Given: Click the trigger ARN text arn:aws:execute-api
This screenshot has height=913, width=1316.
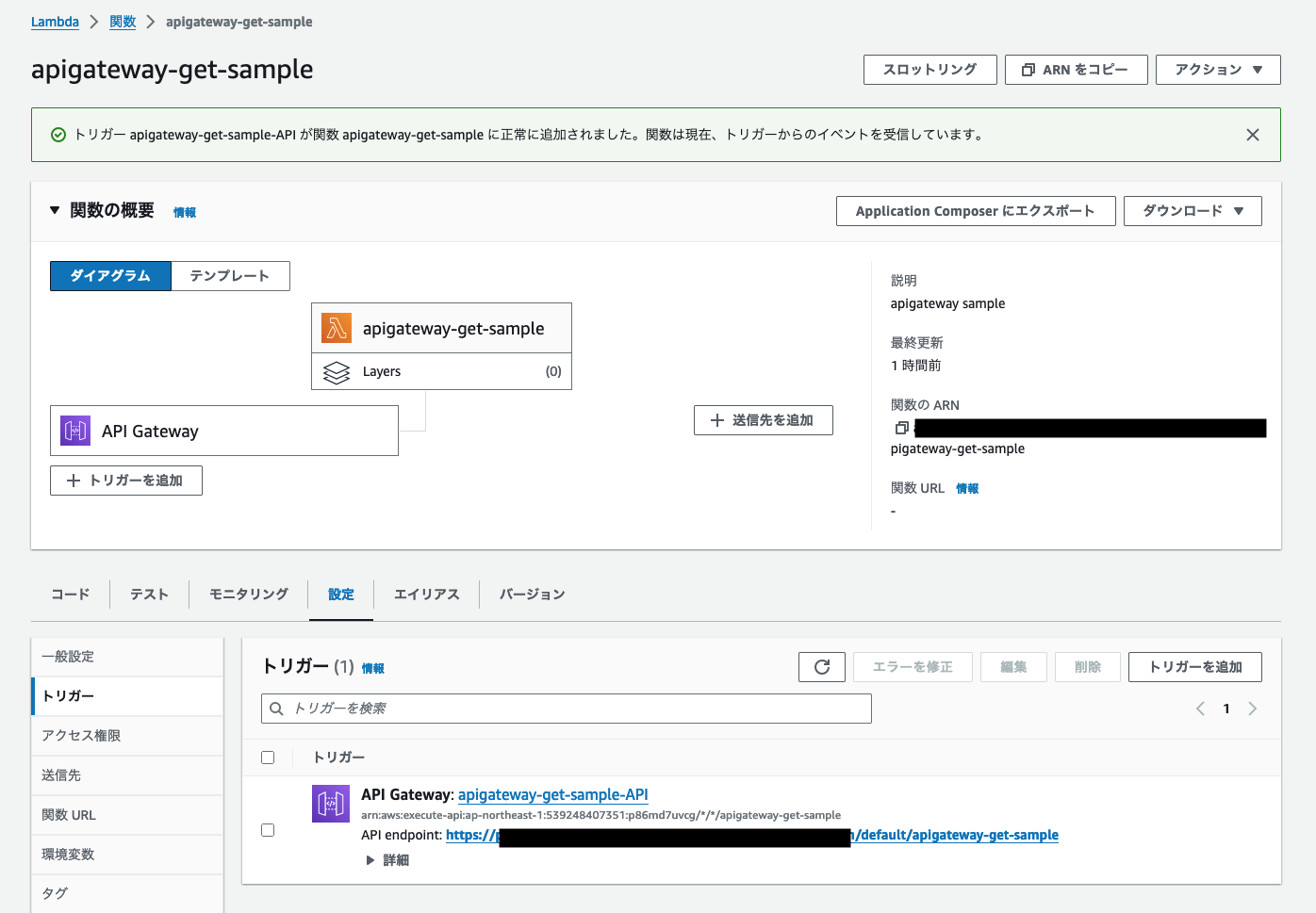Looking at the screenshot, I should click(600, 816).
